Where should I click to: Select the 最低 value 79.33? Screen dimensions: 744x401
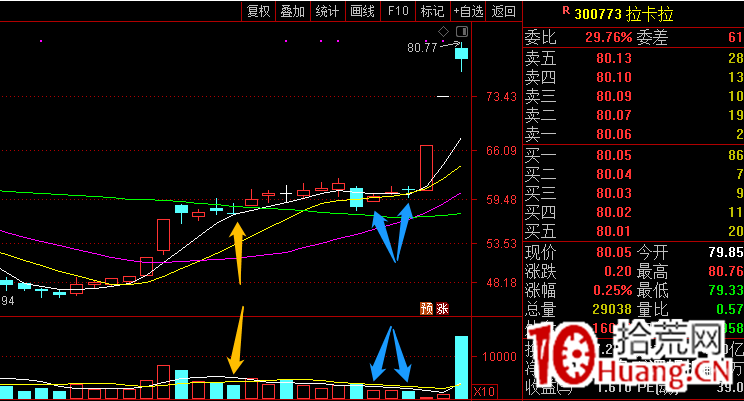click(x=726, y=290)
